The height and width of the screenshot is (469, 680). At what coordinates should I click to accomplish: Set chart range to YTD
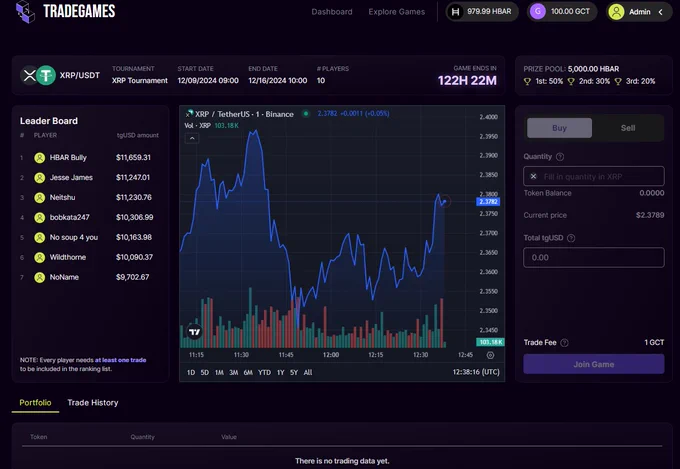[x=264, y=372]
